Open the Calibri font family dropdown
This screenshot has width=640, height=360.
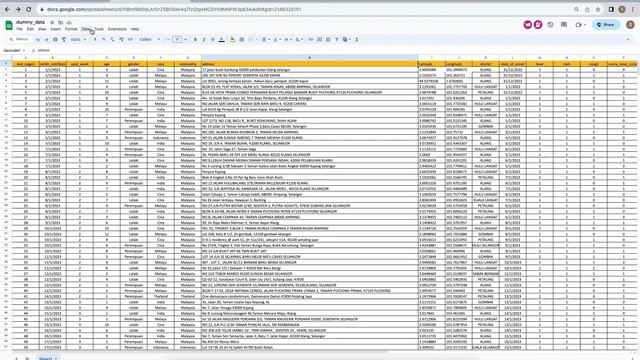[149, 40]
